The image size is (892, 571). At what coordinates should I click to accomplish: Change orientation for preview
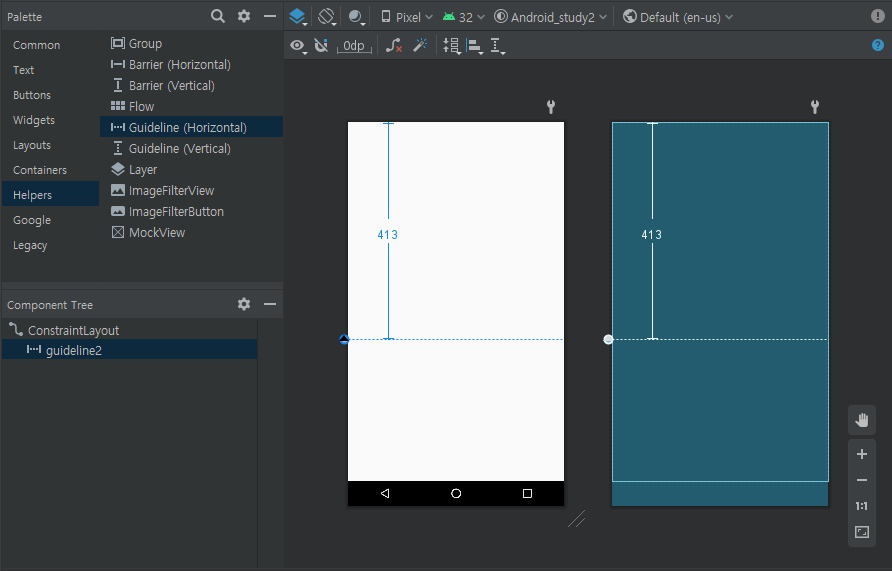click(x=327, y=16)
